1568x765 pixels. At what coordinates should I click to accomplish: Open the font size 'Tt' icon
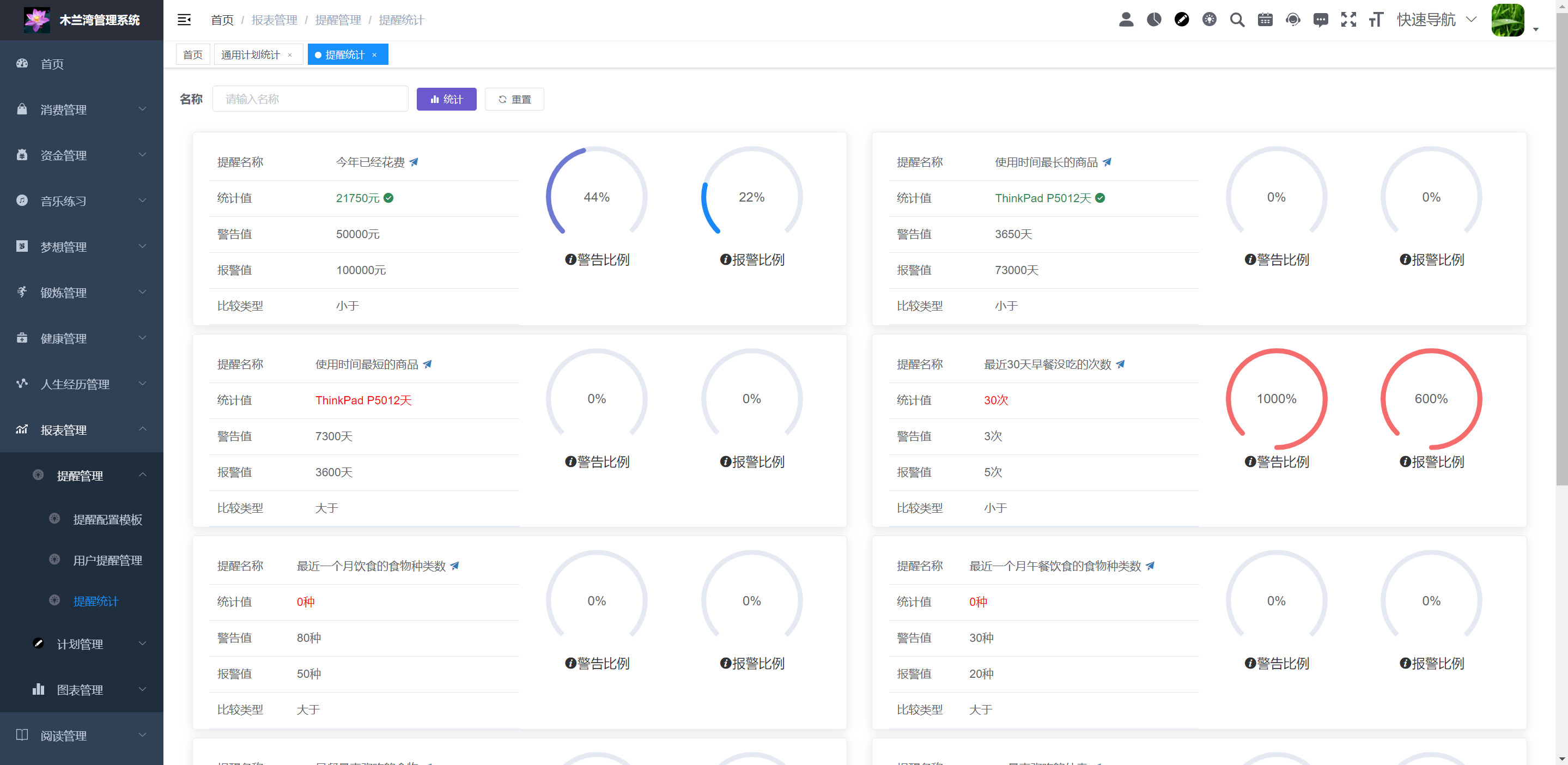[1376, 20]
